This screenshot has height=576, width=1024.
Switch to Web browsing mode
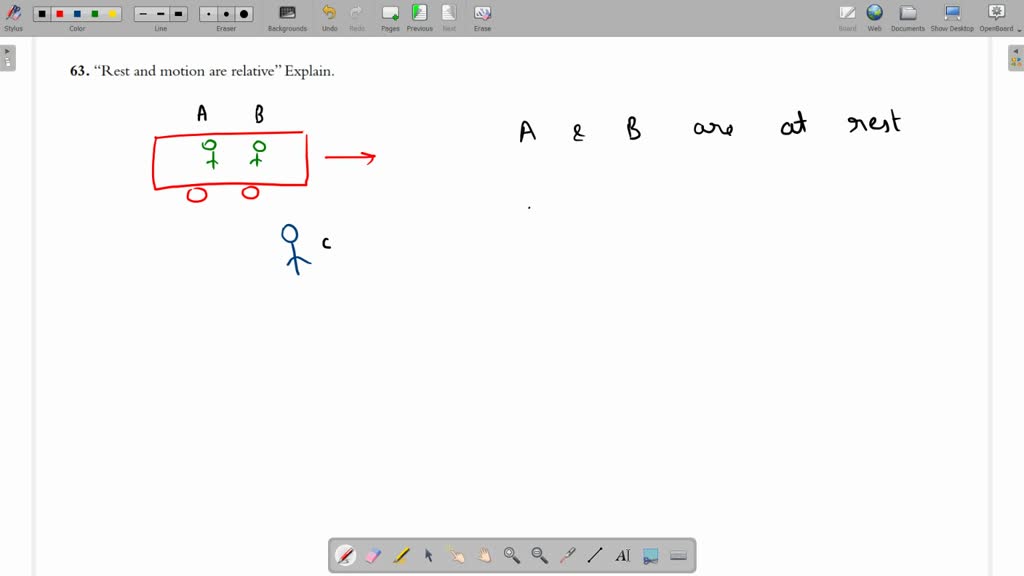point(874,14)
